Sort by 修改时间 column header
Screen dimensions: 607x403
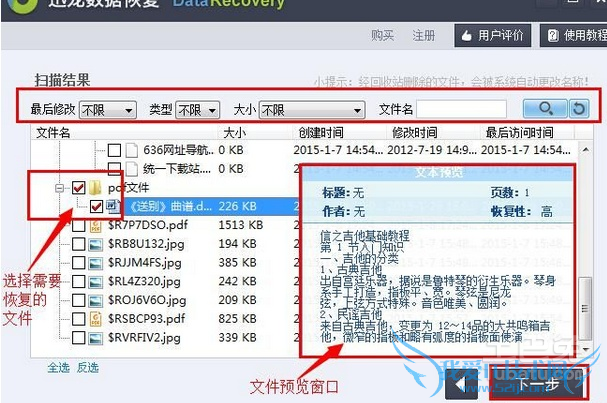(415, 133)
